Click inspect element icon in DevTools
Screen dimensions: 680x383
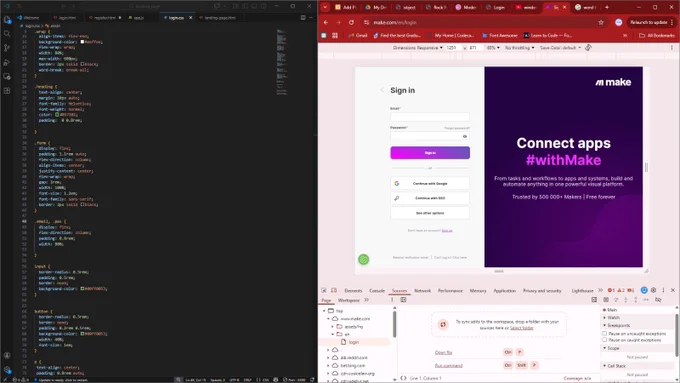(324, 291)
